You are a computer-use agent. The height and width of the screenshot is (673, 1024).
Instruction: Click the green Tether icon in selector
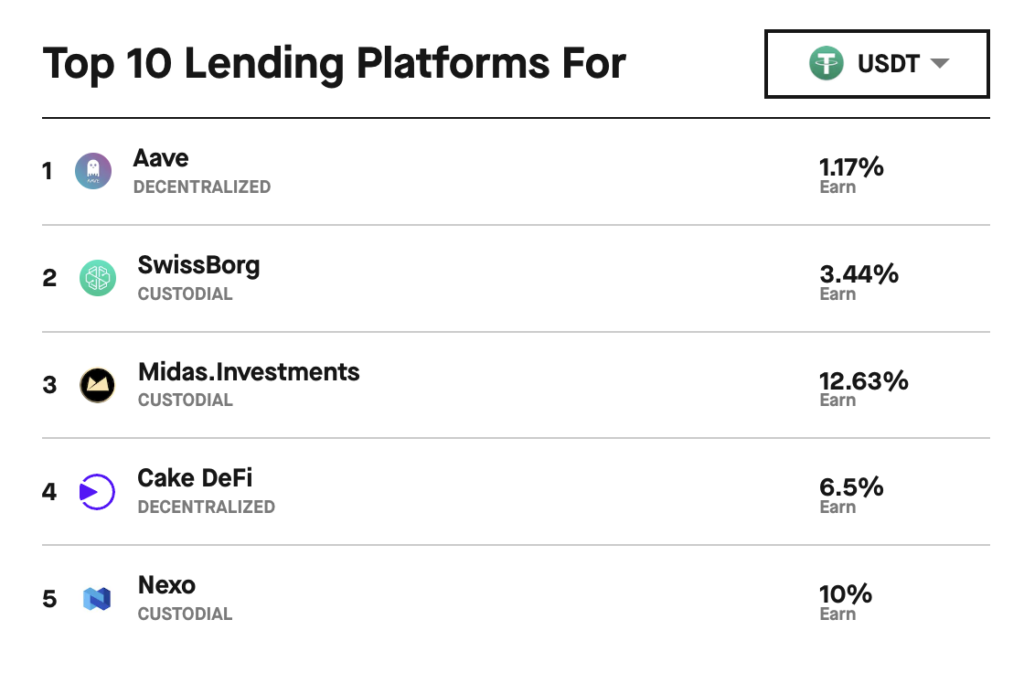point(826,63)
